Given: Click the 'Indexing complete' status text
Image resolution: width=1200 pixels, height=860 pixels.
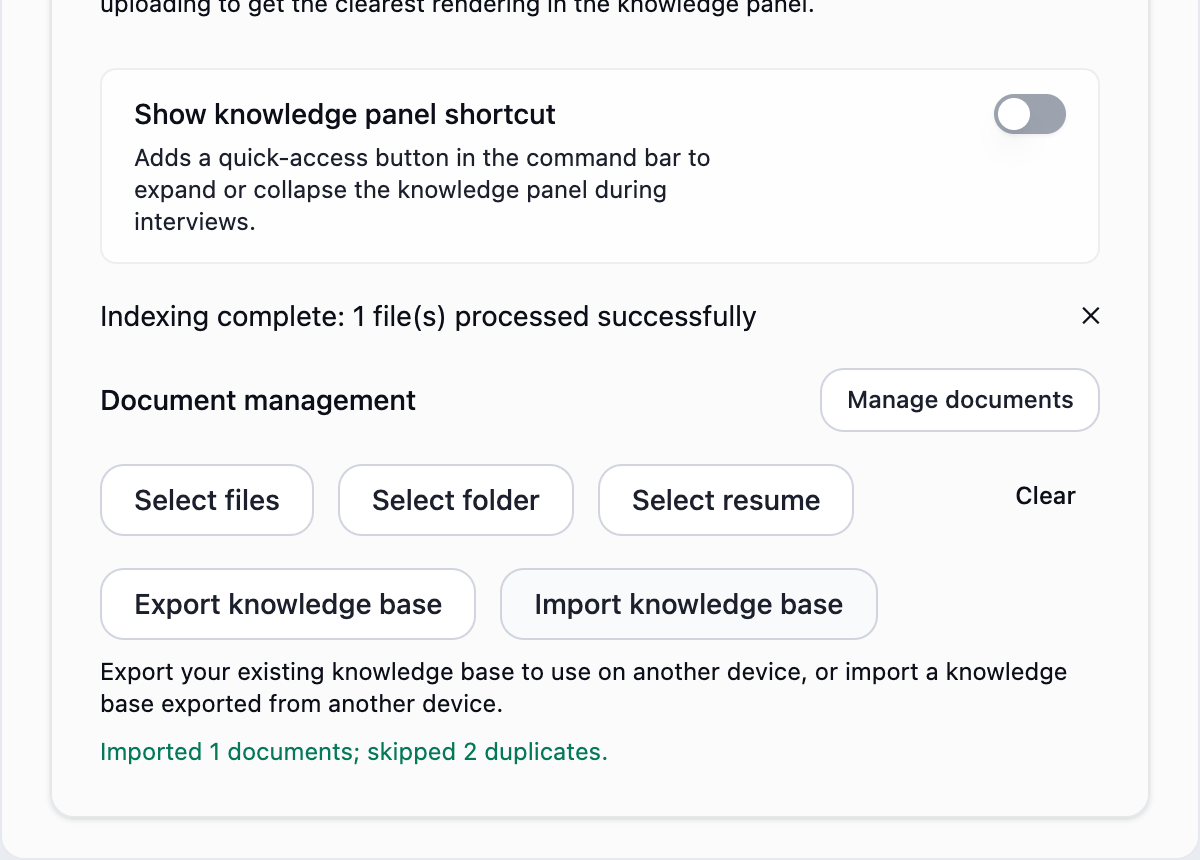Looking at the screenshot, I should (x=428, y=317).
